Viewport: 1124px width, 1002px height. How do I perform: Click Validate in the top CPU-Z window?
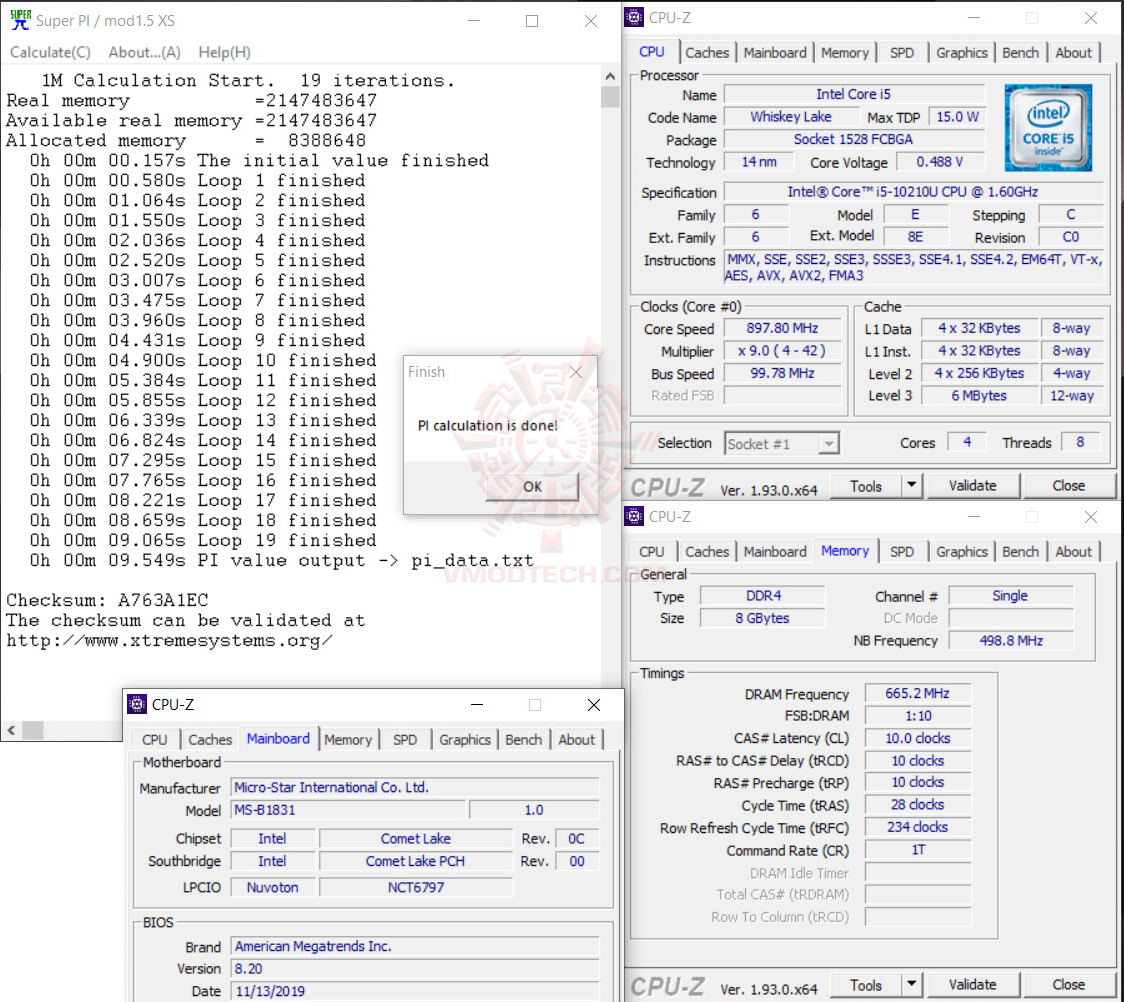972,486
